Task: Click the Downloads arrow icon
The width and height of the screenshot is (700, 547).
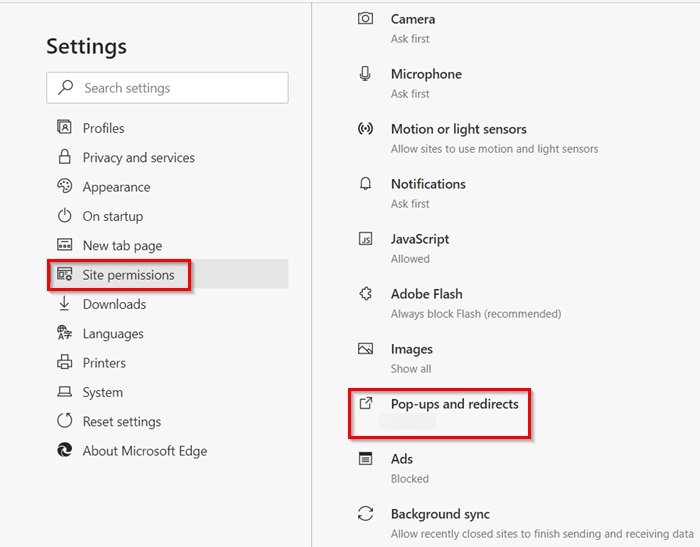Action: click(x=65, y=304)
